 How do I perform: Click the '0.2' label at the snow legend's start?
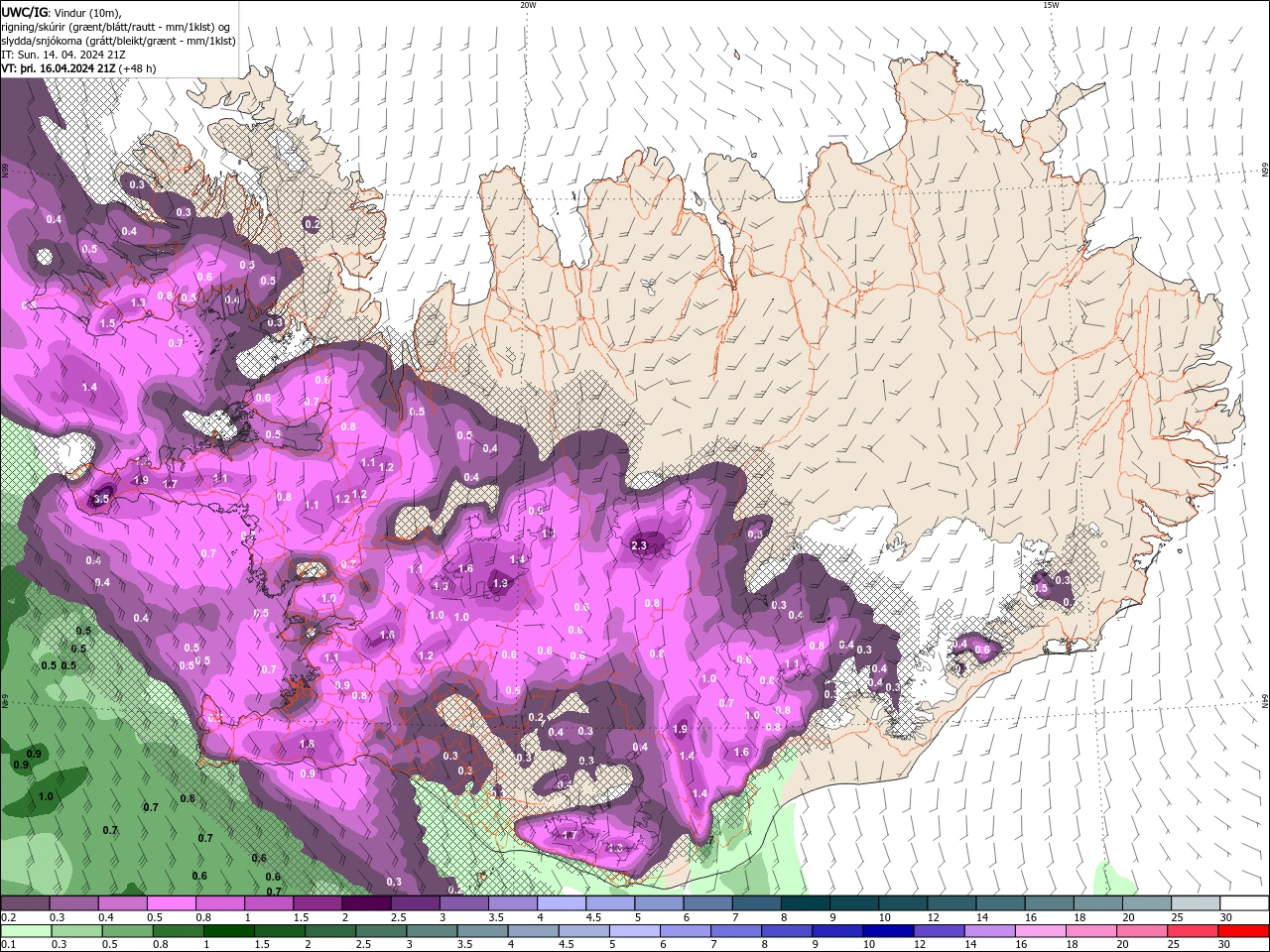pyautogui.click(x=8, y=917)
